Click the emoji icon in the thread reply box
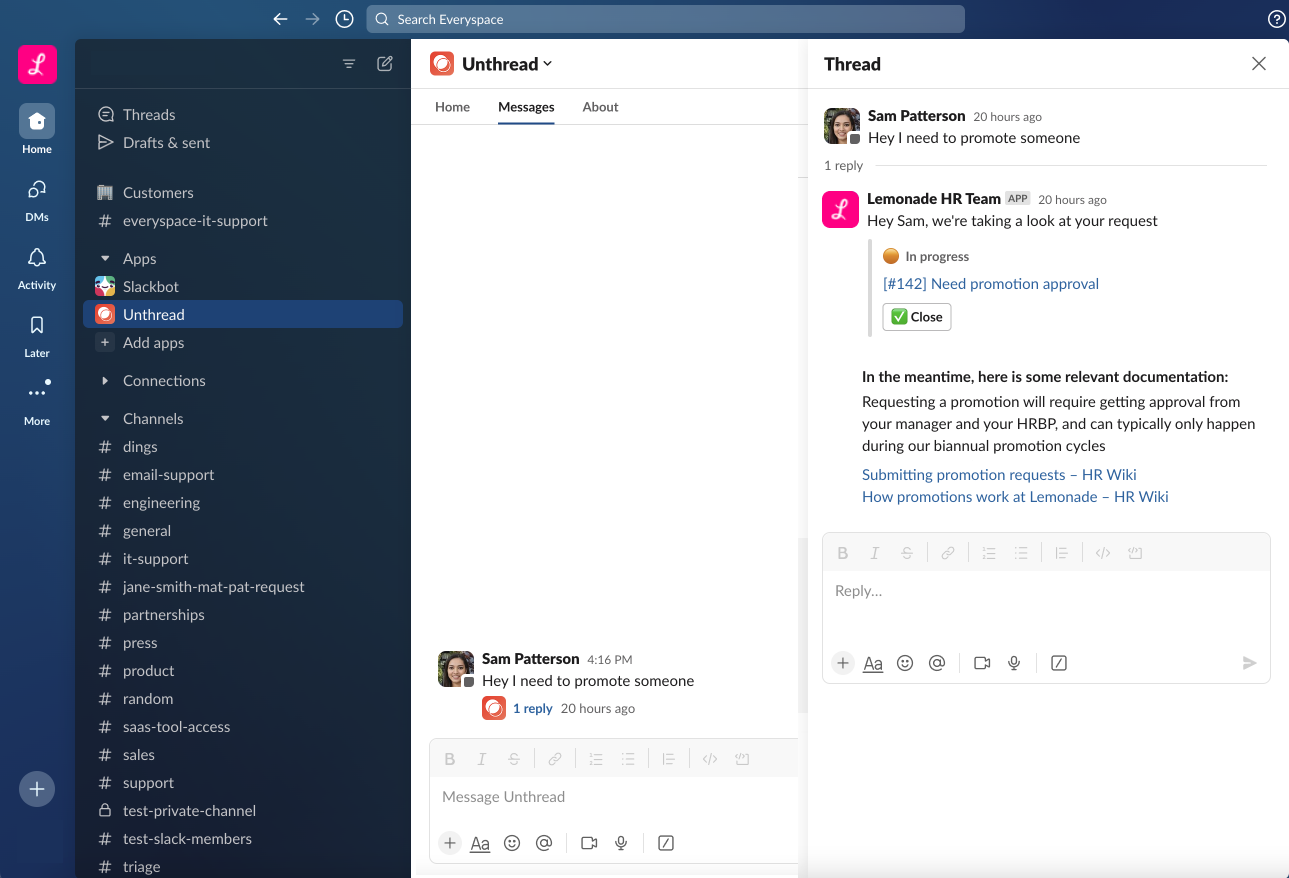Screen dimensions: 1289x878 (x=905, y=663)
